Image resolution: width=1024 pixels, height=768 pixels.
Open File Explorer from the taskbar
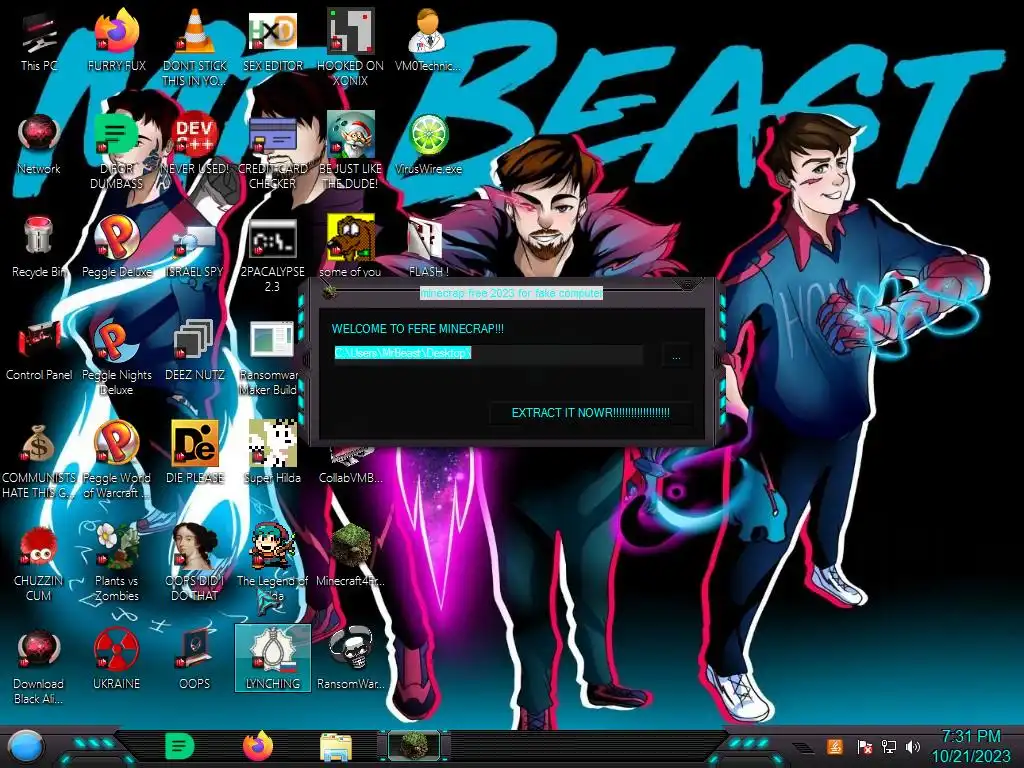coord(336,746)
